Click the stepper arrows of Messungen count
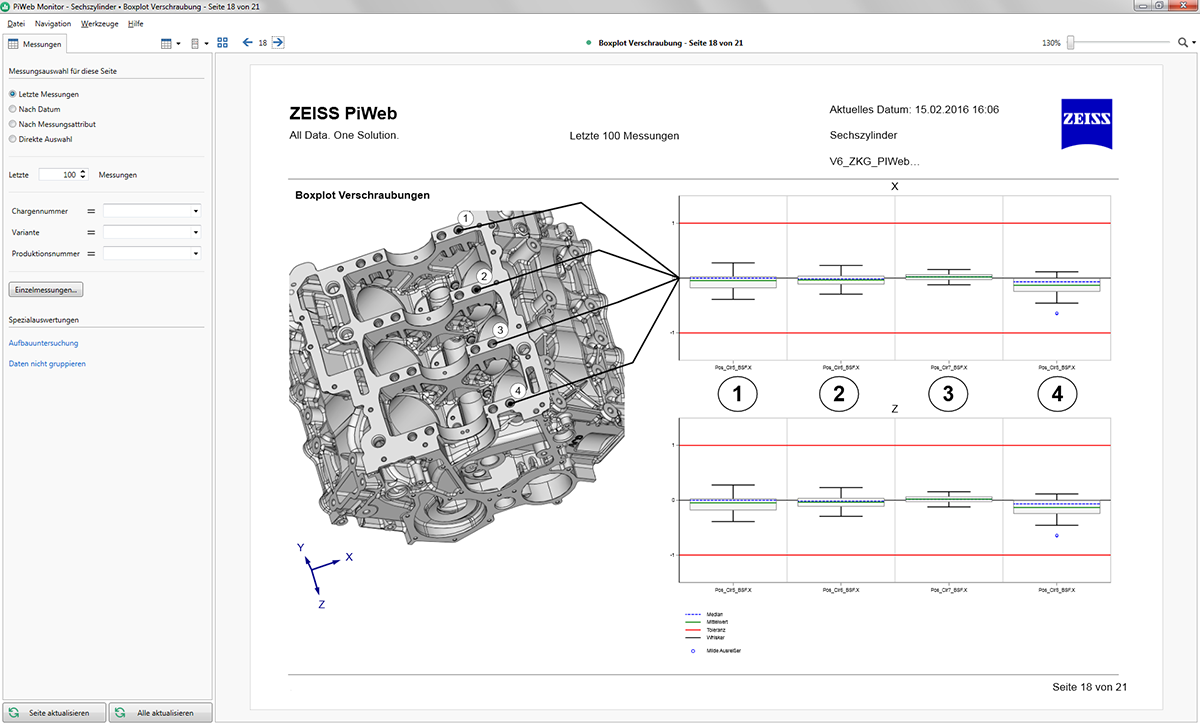The width and height of the screenshot is (1200, 725). [x=83, y=174]
